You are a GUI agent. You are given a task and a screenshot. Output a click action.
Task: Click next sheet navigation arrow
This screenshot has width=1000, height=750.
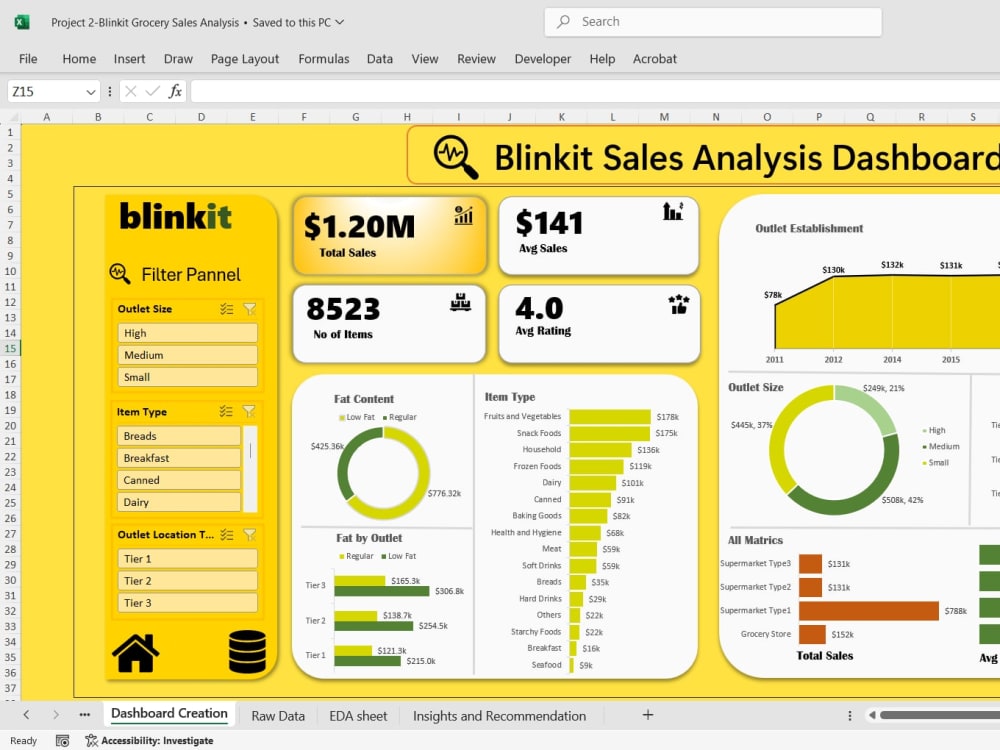(x=55, y=715)
